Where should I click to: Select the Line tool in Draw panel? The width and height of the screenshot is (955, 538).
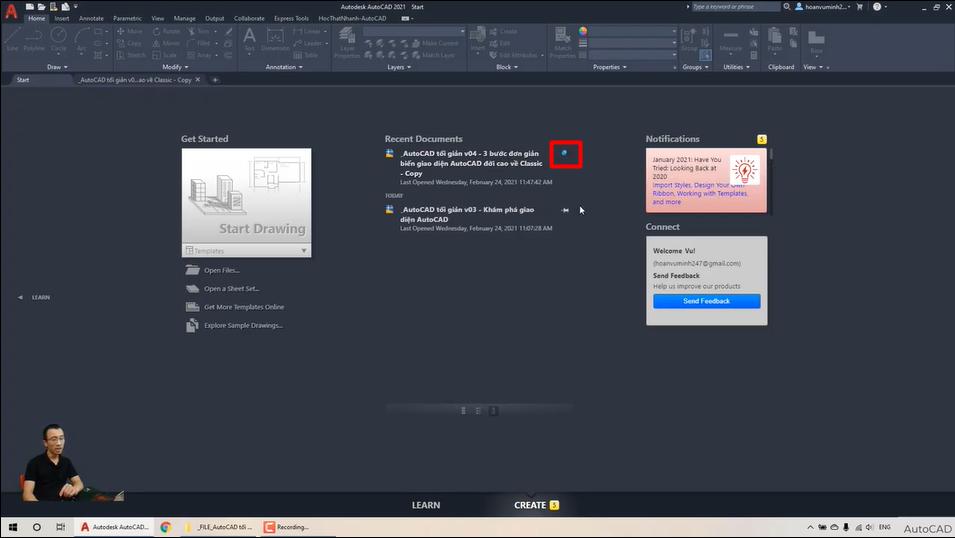tap(13, 38)
